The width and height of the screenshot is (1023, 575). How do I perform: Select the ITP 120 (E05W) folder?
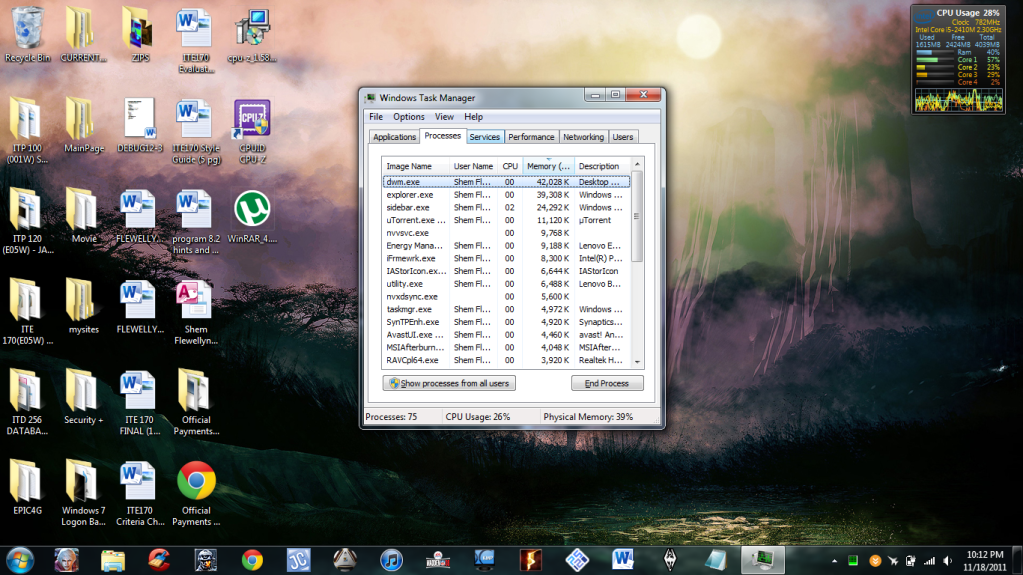pyautogui.click(x=27, y=221)
